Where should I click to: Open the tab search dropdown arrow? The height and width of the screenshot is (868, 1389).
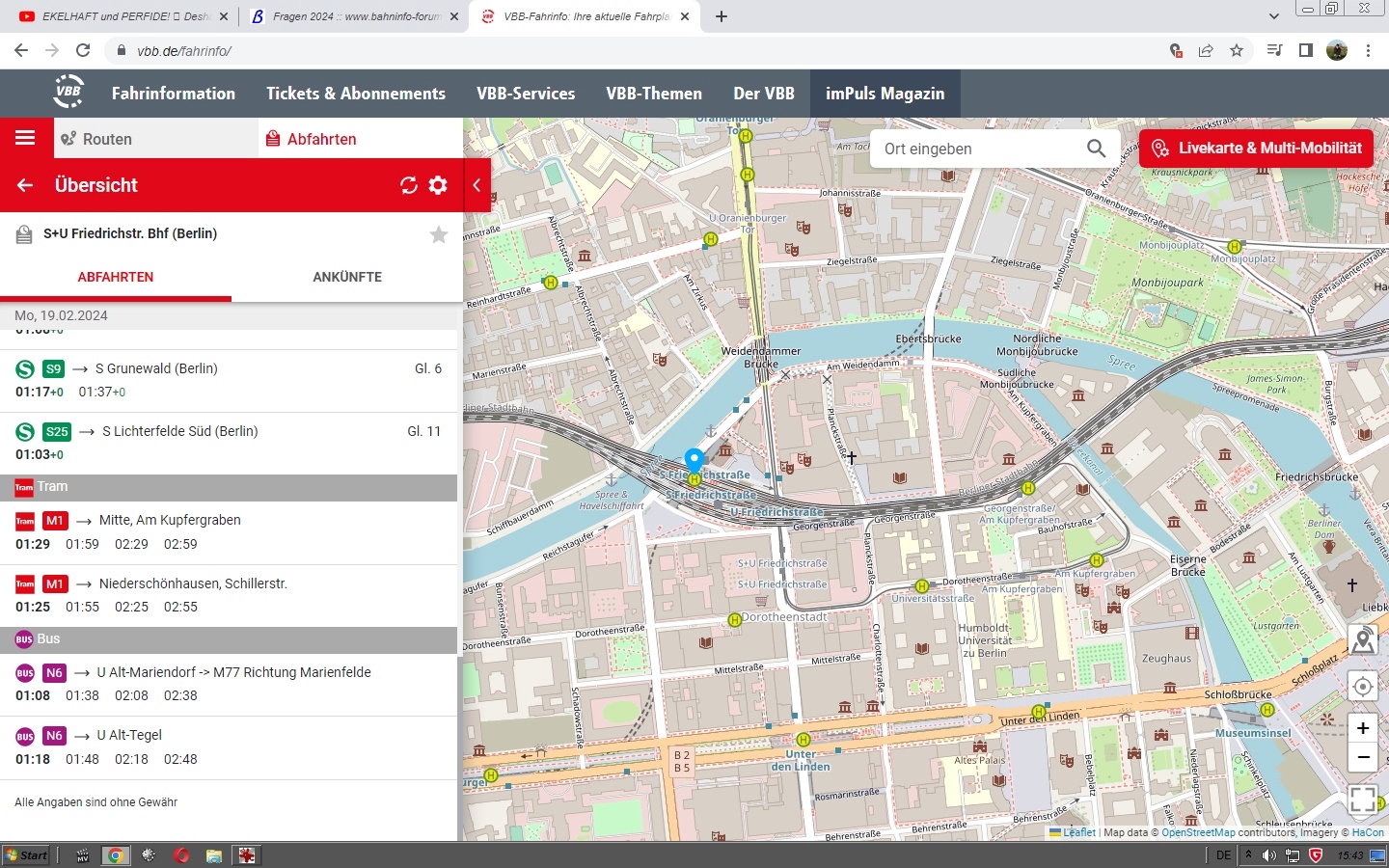[1273, 15]
